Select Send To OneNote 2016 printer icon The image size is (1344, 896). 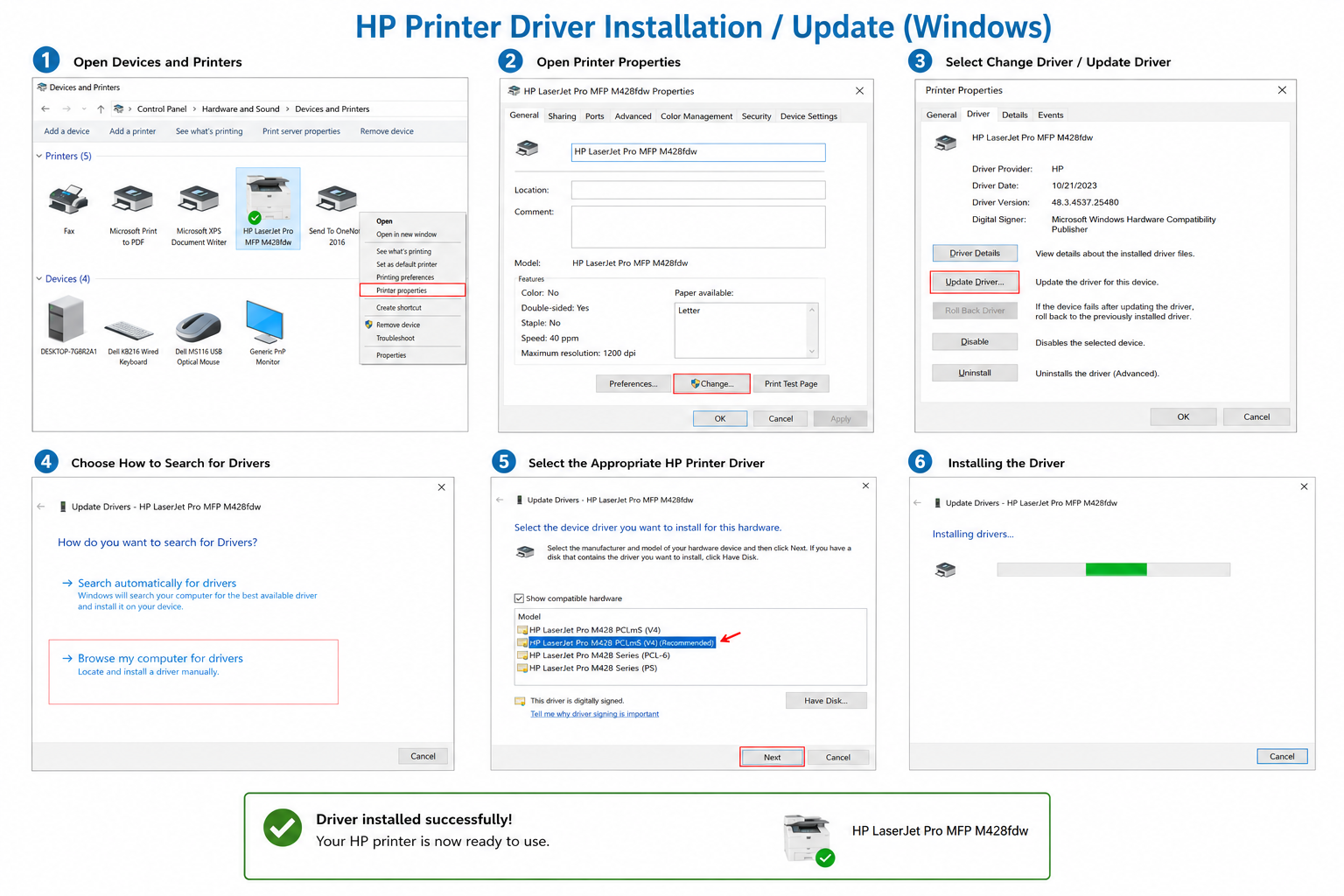click(337, 200)
